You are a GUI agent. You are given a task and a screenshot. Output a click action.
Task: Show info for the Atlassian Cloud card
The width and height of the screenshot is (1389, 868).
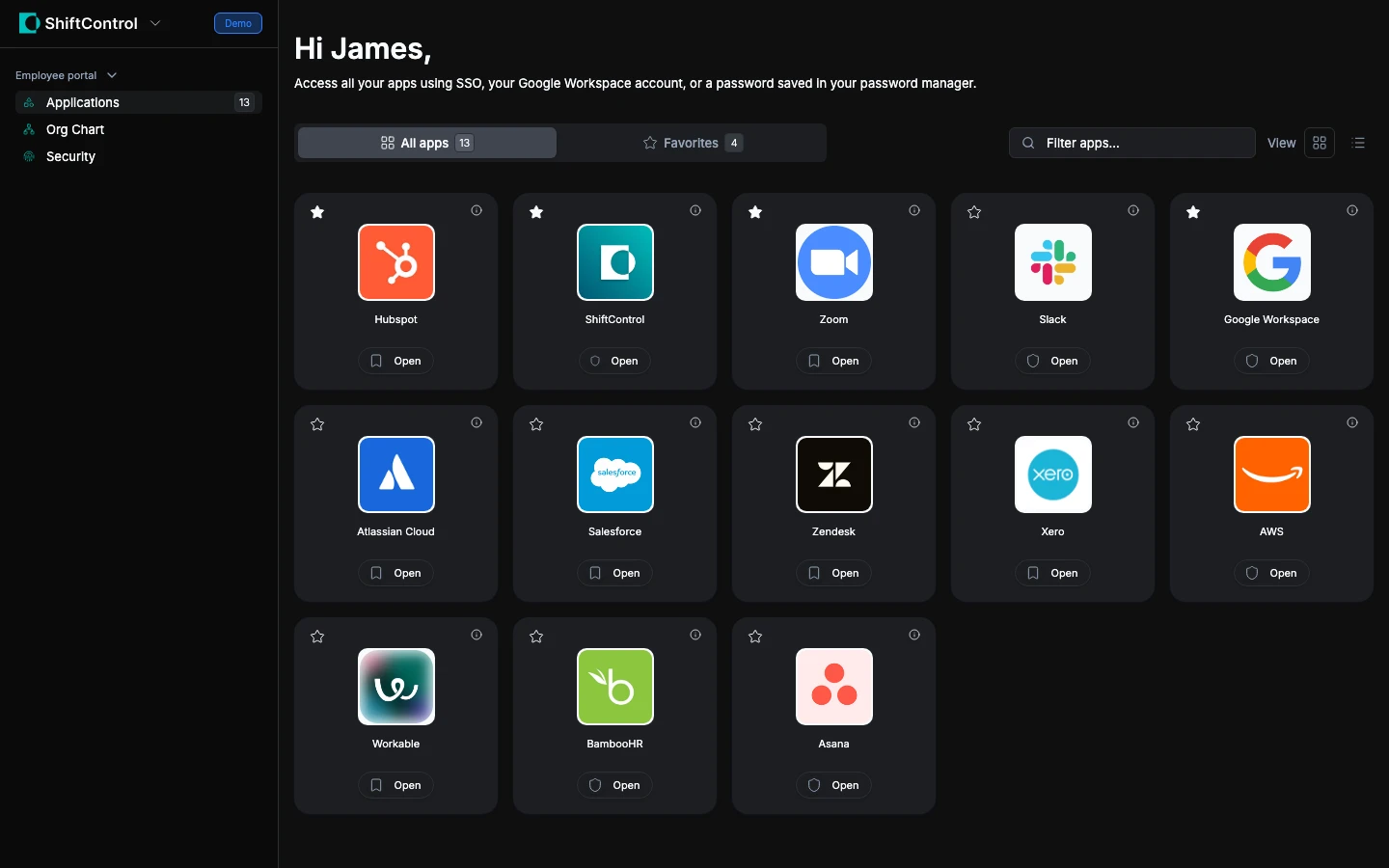[x=477, y=422]
